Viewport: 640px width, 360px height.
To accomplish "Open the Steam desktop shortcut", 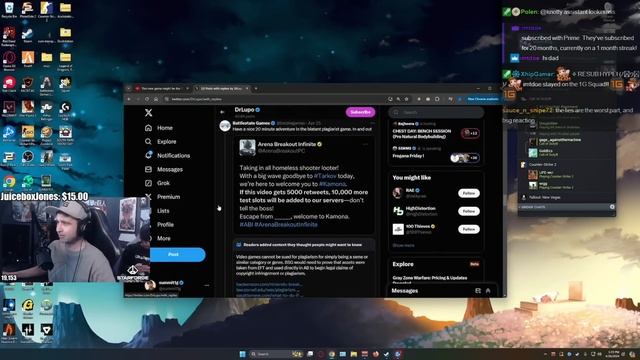I will (28, 35).
